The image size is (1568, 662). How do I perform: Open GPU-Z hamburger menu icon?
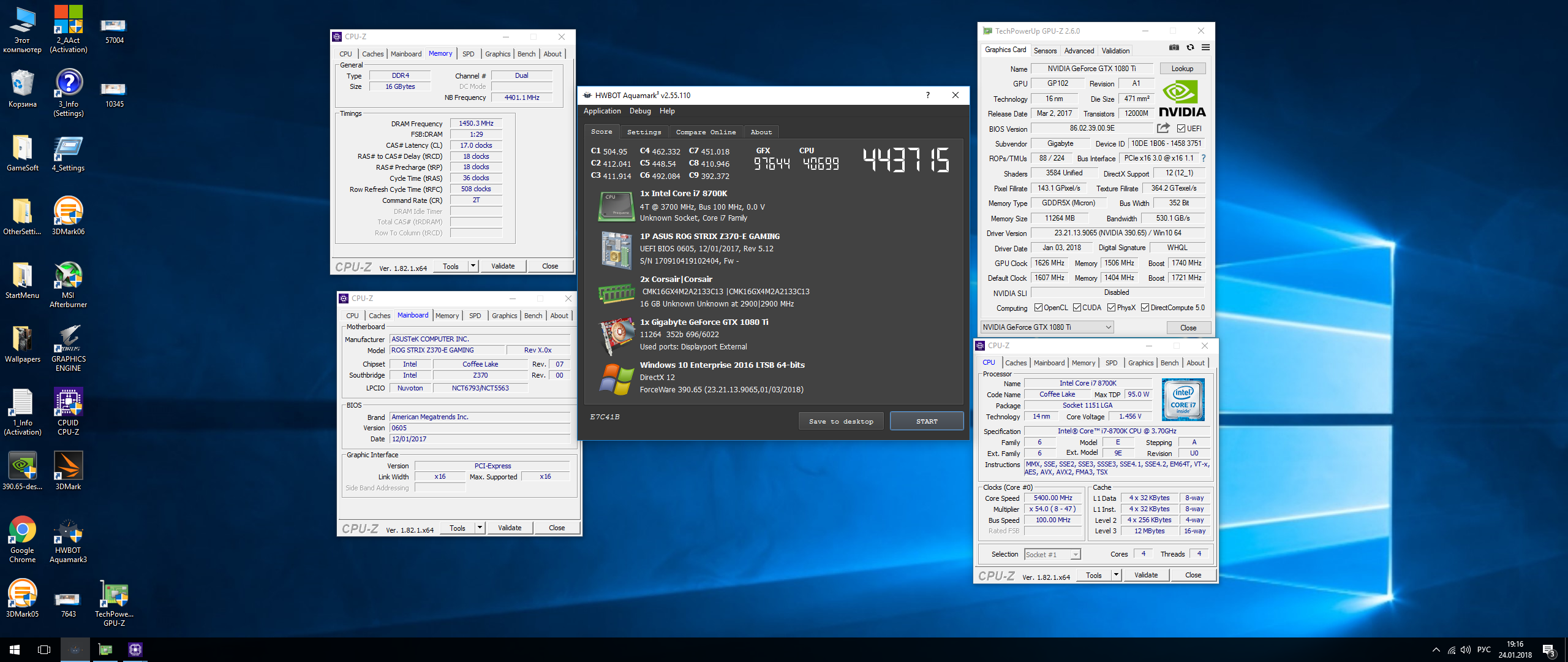[x=1205, y=48]
